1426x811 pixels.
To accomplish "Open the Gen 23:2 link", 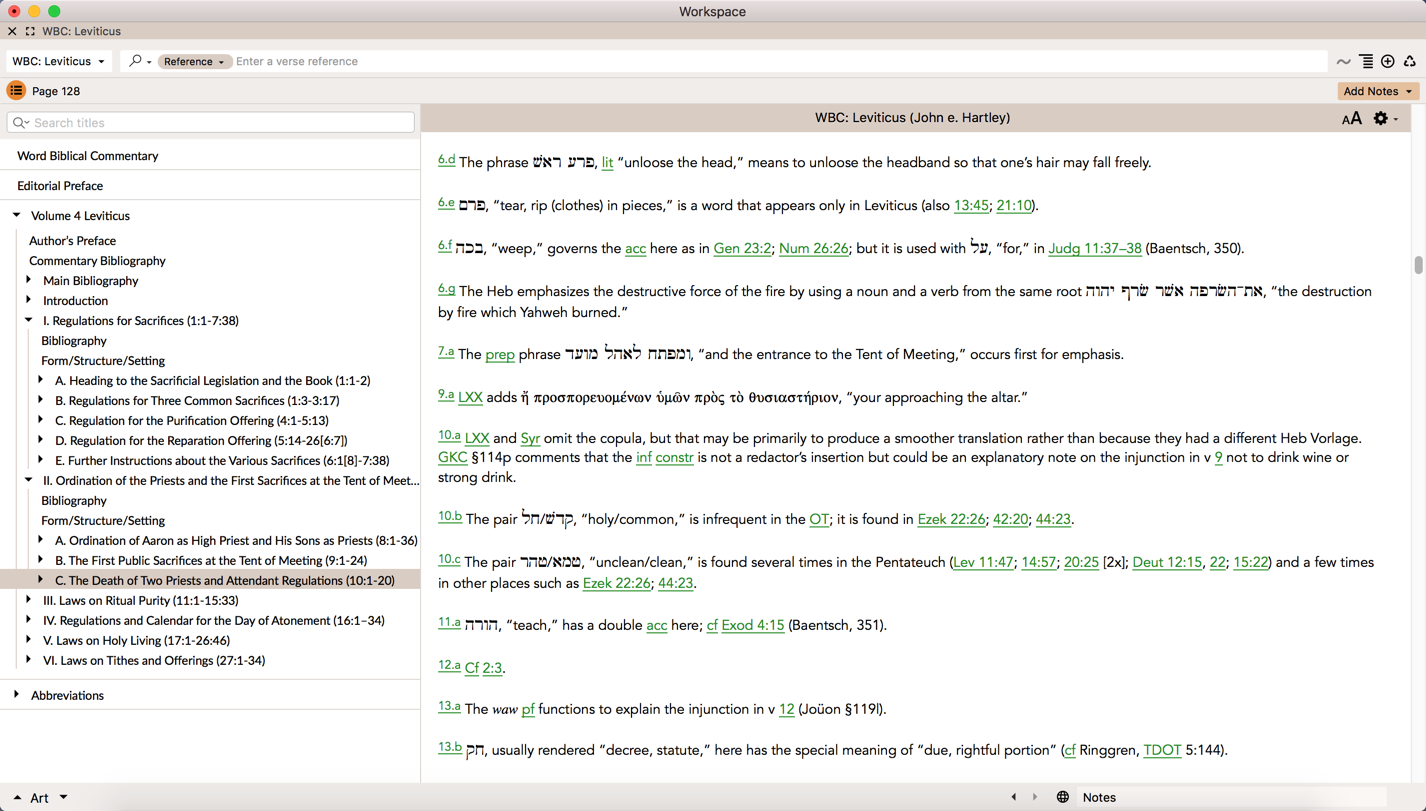I will pyautogui.click(x=742, y=248).
